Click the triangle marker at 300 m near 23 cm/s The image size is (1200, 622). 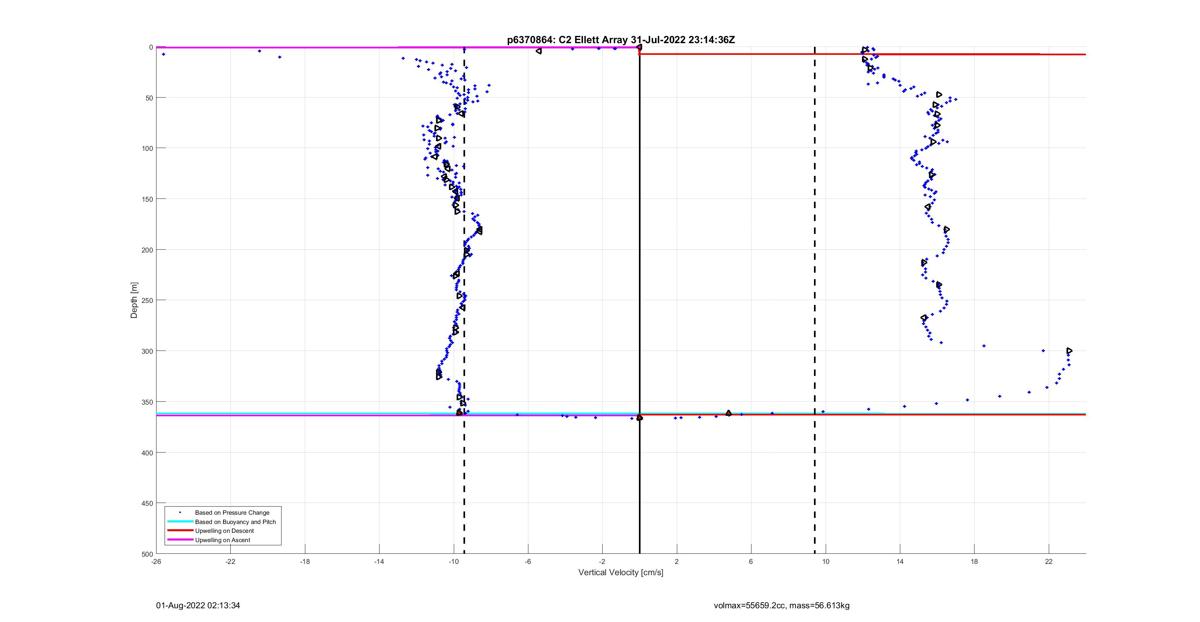1069,351
